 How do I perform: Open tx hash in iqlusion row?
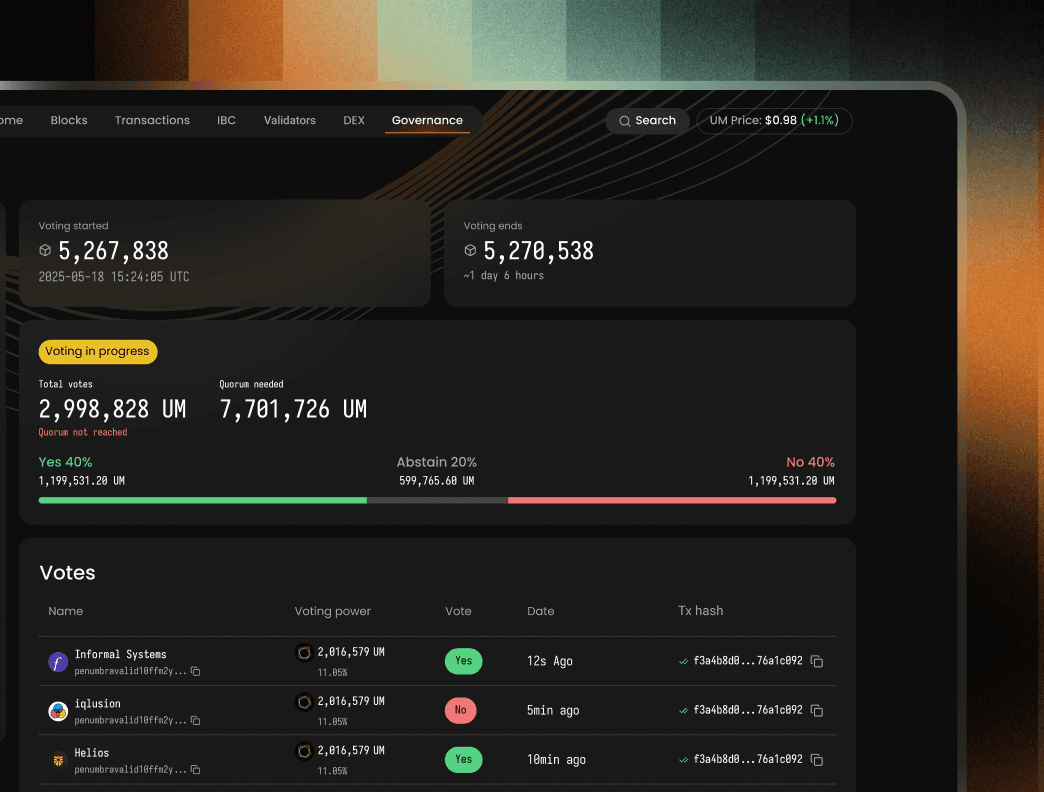coord(748,710)
